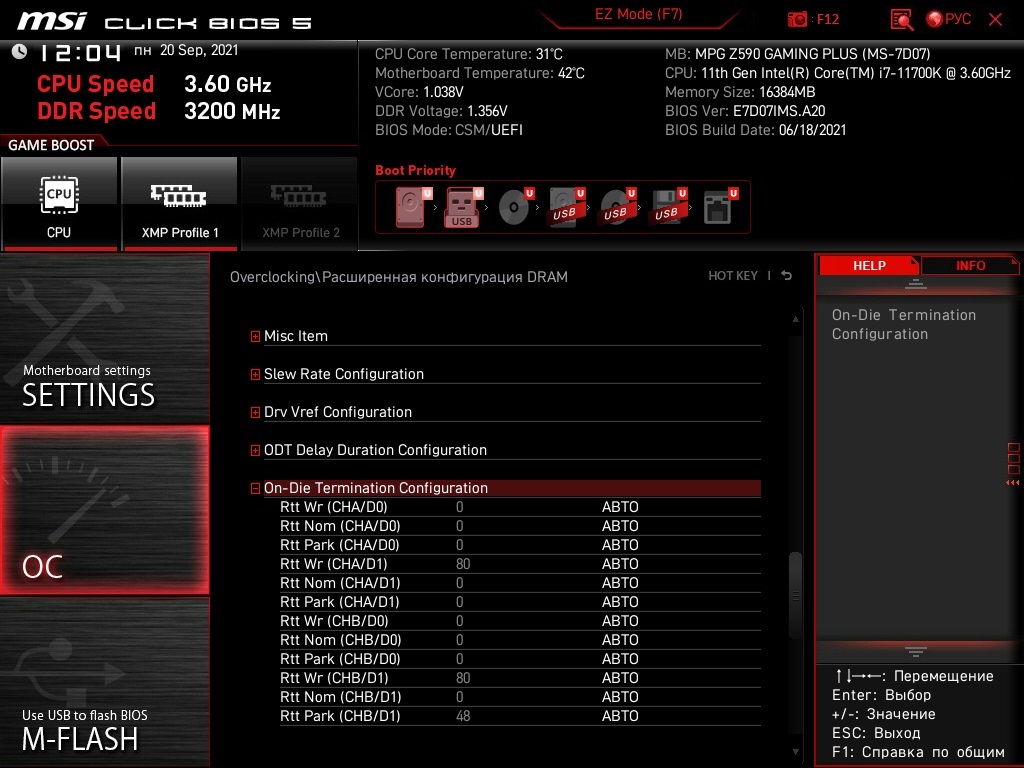Click the back arrow next to HOT KEY
This screenshot has height=768, width=1024.
pos(786,276)
